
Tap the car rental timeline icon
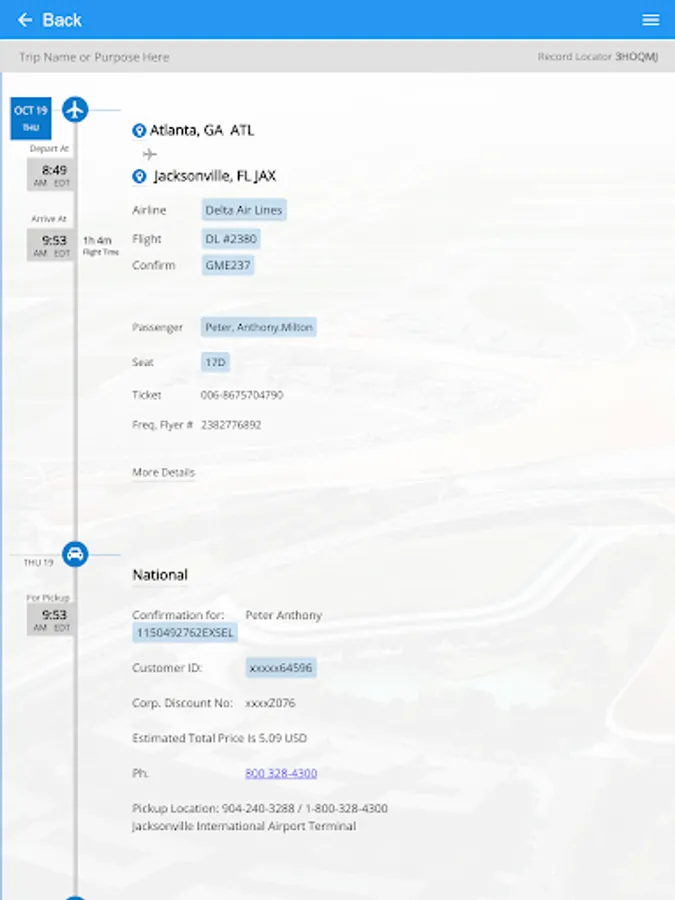[x=75, y=554]
